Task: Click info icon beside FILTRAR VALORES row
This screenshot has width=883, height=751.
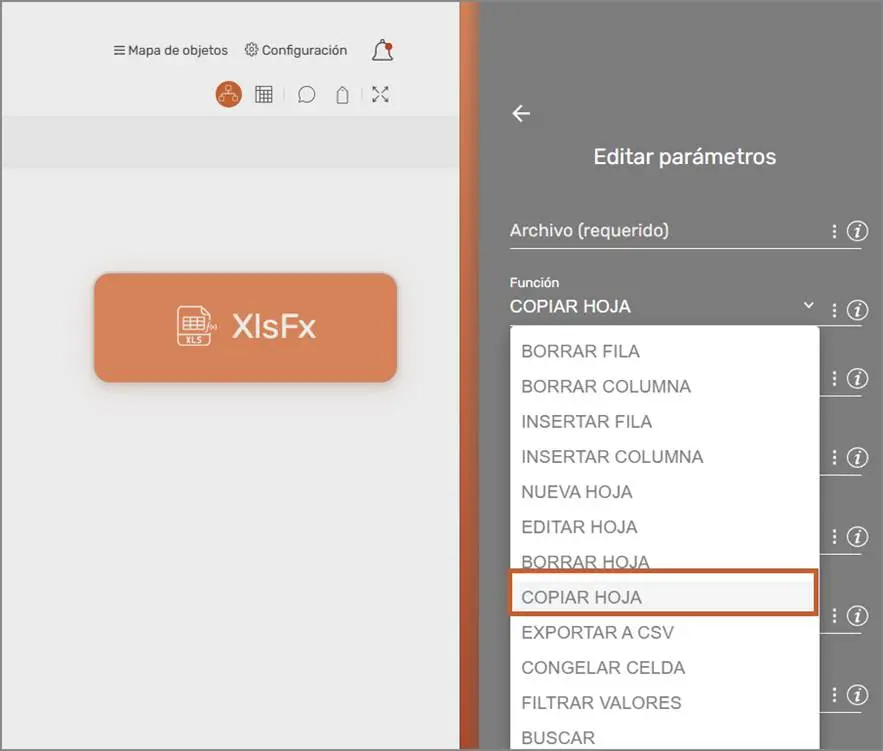Action: coord(857,695)
